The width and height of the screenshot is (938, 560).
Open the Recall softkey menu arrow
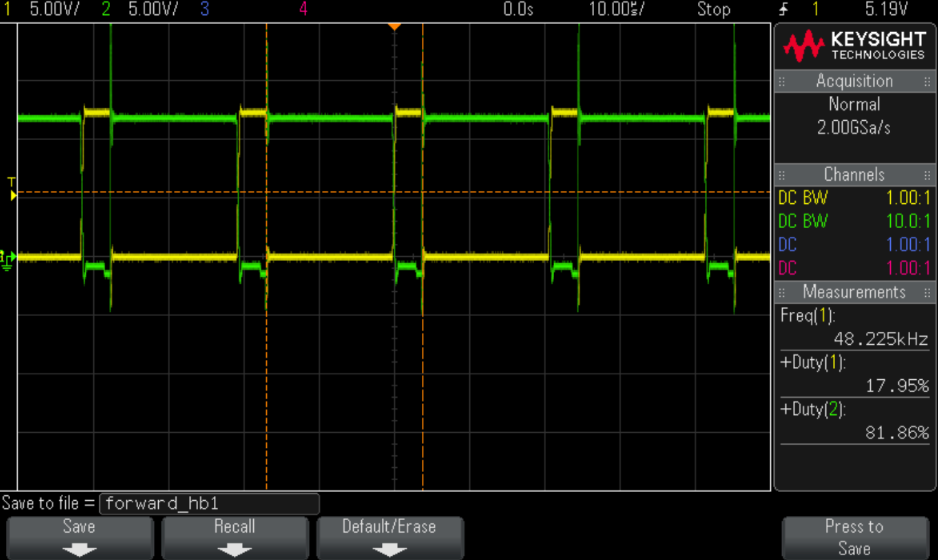(234, 549)
